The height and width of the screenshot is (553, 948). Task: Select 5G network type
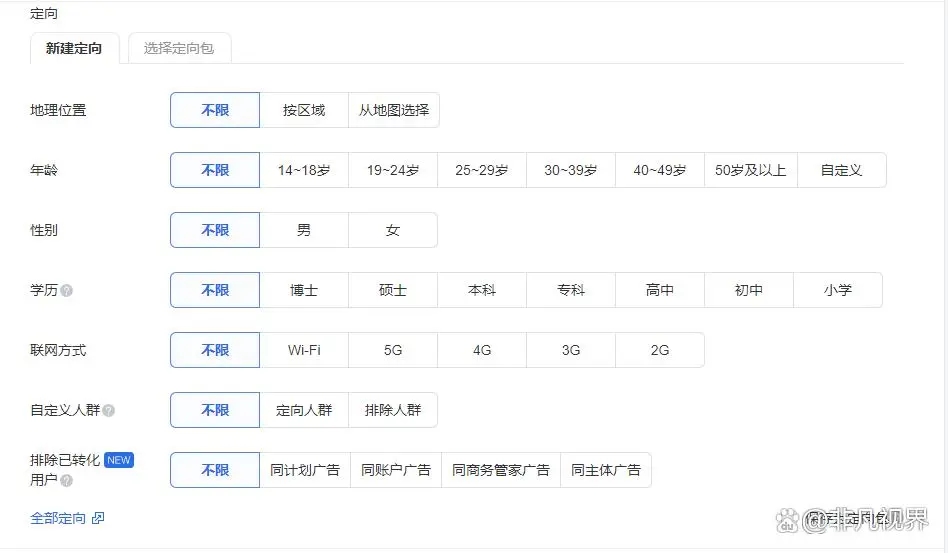click(393, 350)
